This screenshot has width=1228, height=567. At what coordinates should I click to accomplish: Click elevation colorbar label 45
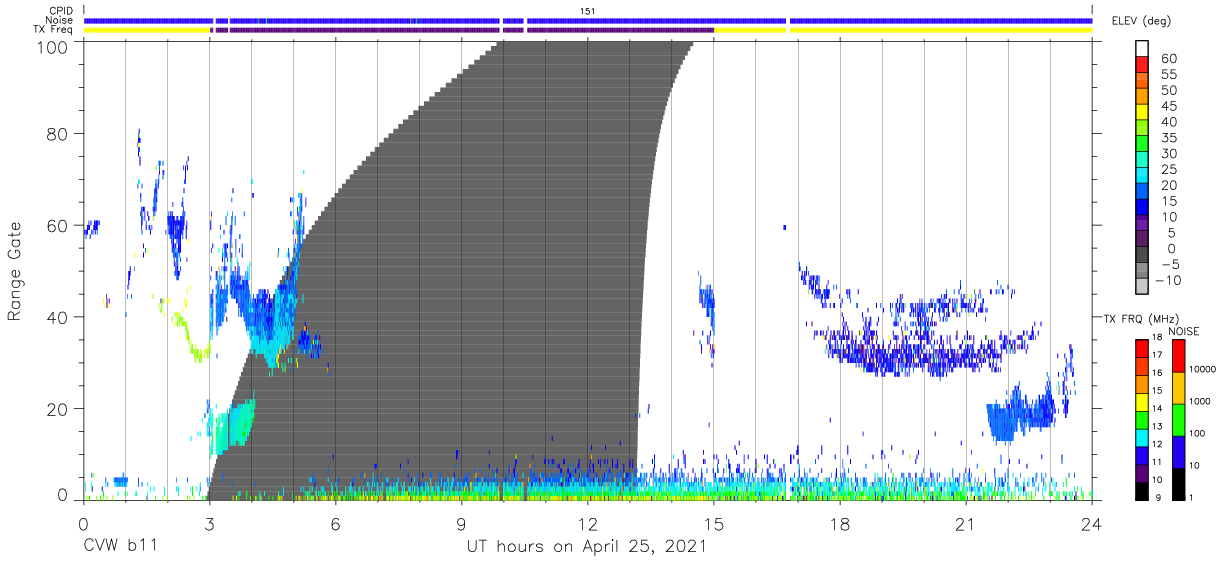(x=1169, y=107)
